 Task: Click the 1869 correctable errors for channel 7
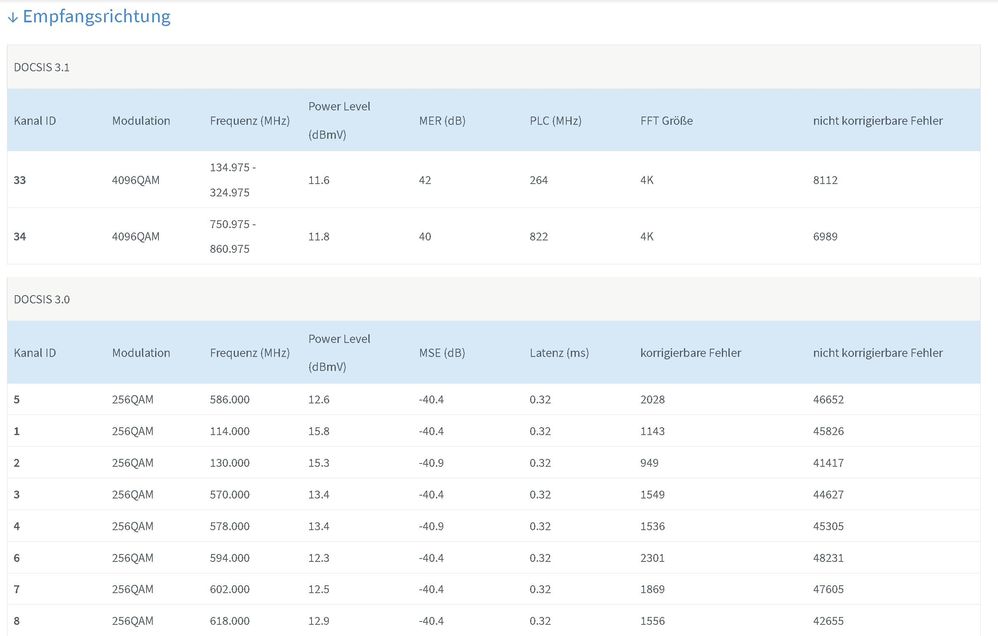coord(652,590)
